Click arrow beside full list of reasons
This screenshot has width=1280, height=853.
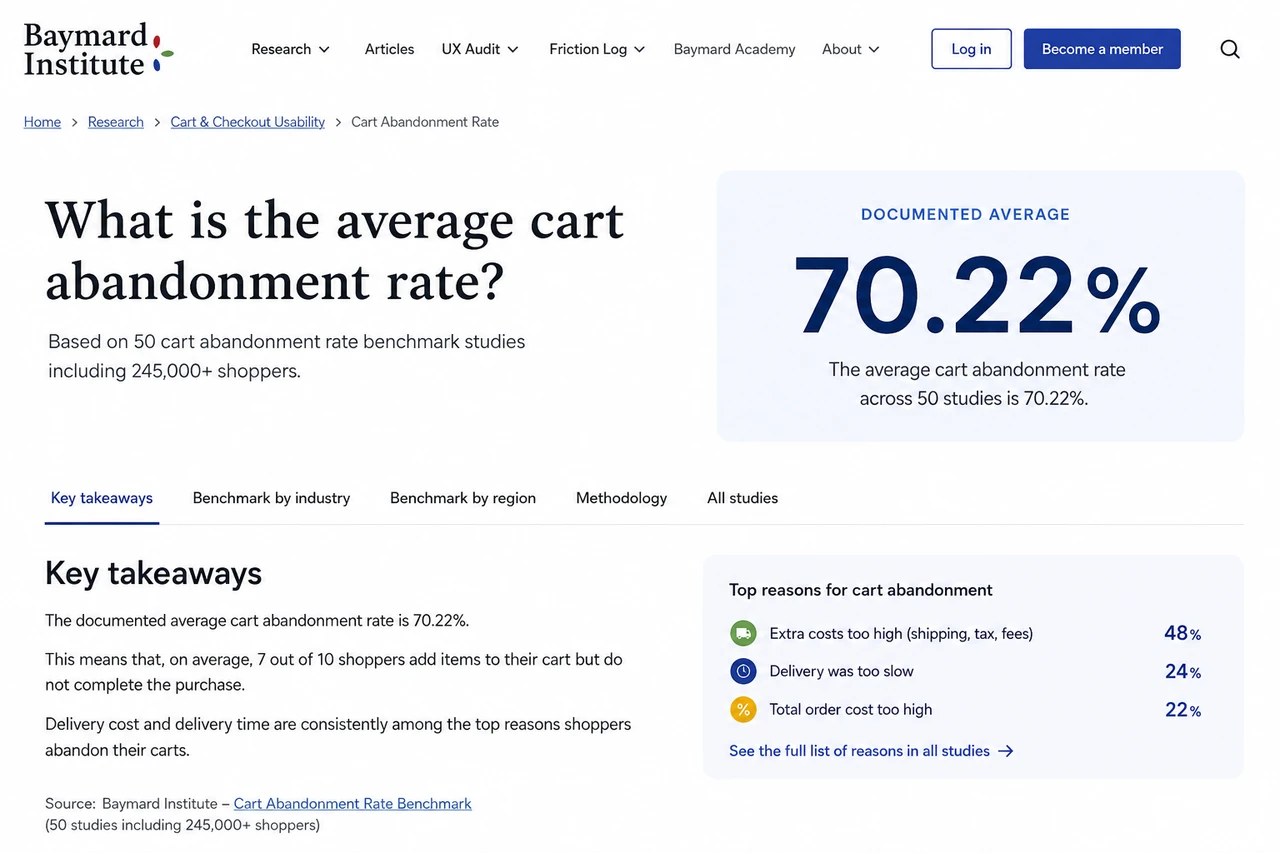tap(1006, 751)
